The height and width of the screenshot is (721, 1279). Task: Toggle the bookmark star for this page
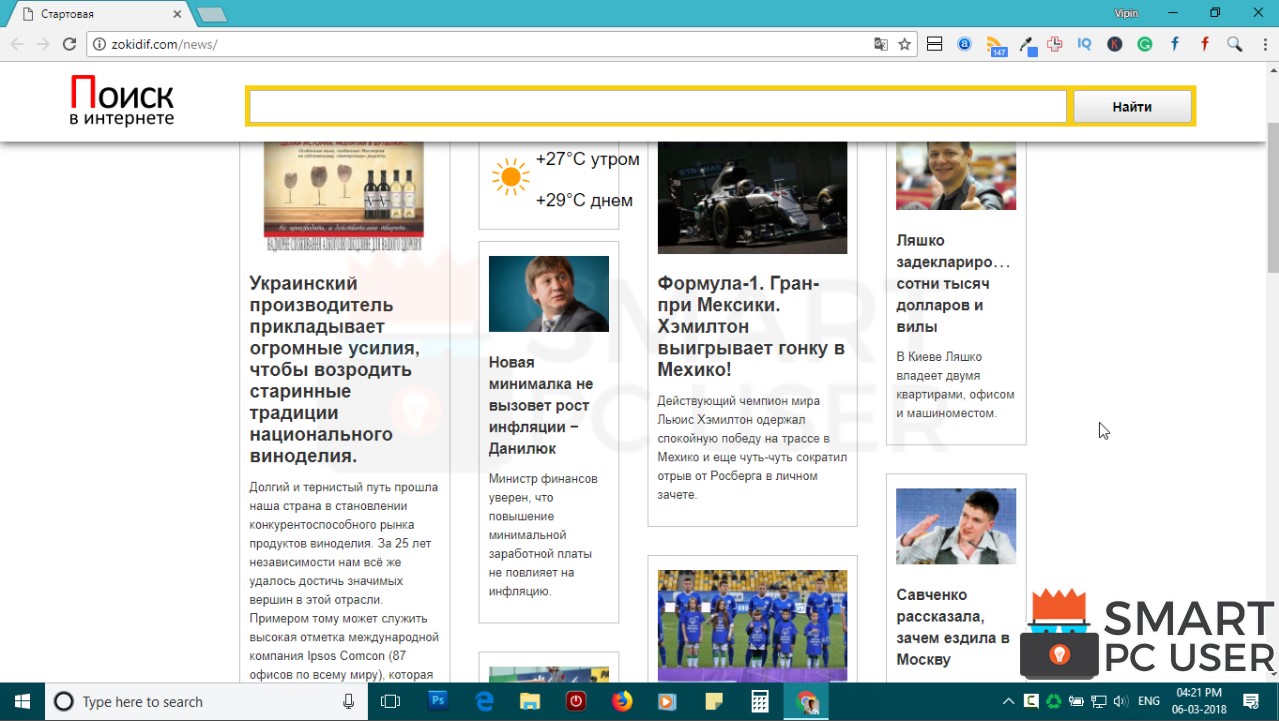(904, 44)
